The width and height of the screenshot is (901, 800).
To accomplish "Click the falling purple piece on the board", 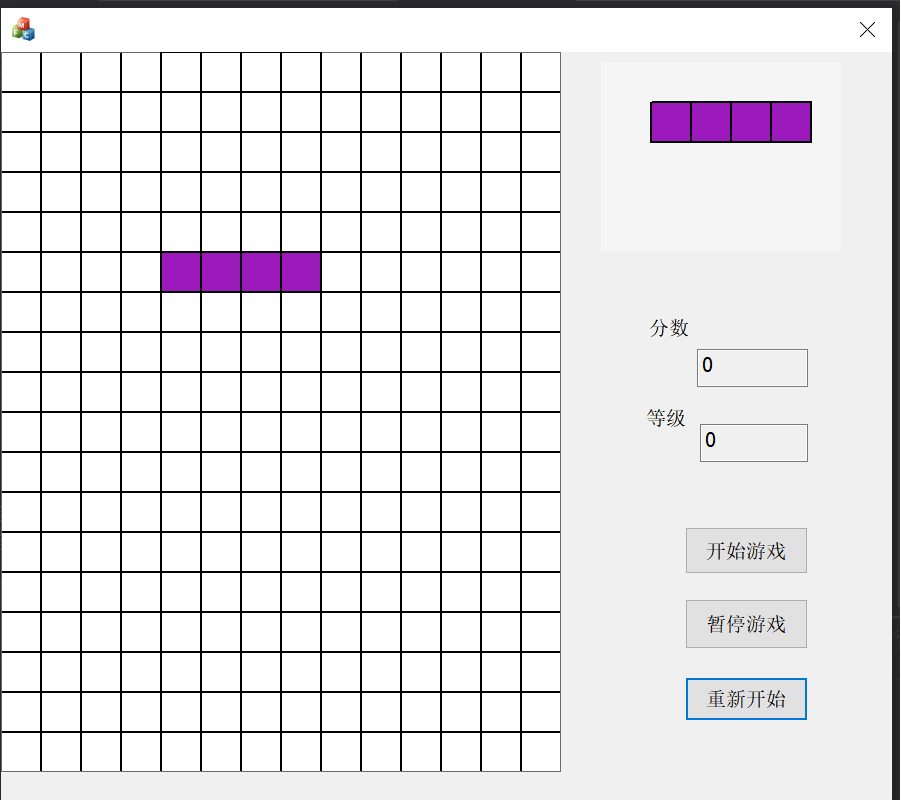I will [241, 272].
